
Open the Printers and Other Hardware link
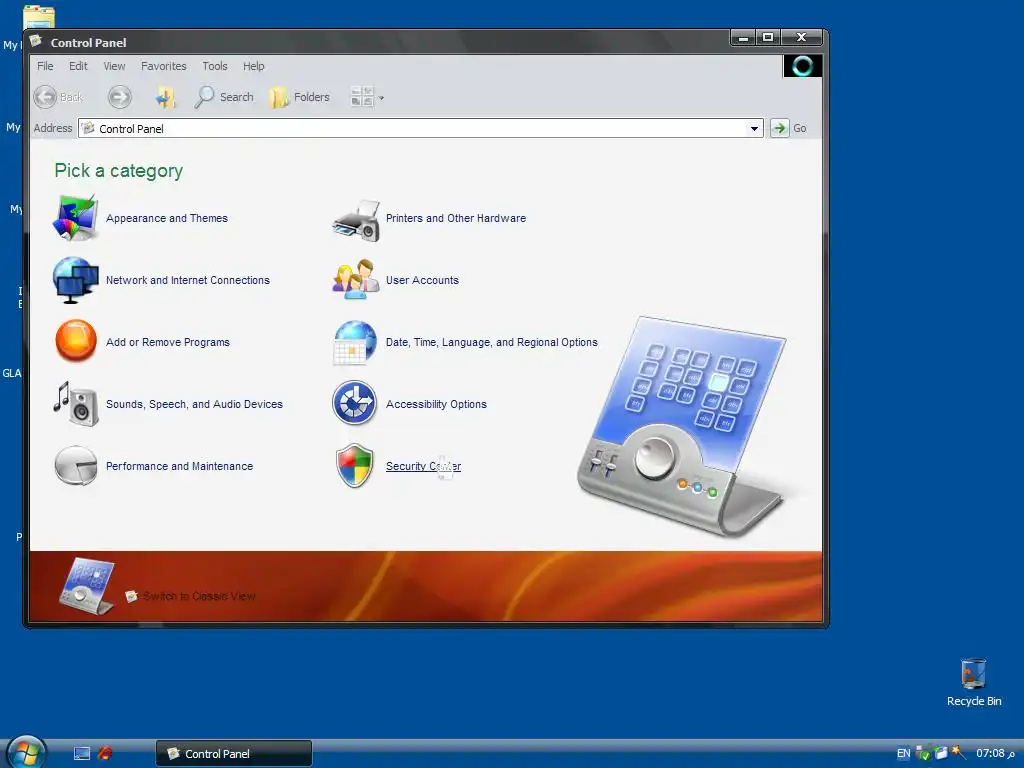point(456,218)
